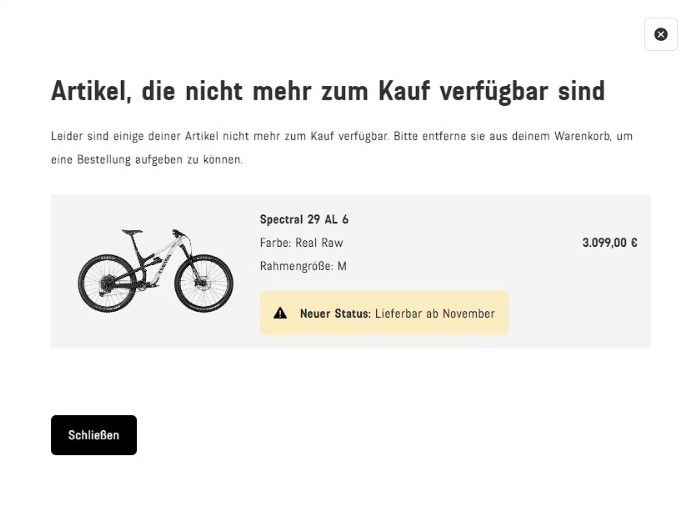Click the heading about unavailable articles

[x=328, y=92]
